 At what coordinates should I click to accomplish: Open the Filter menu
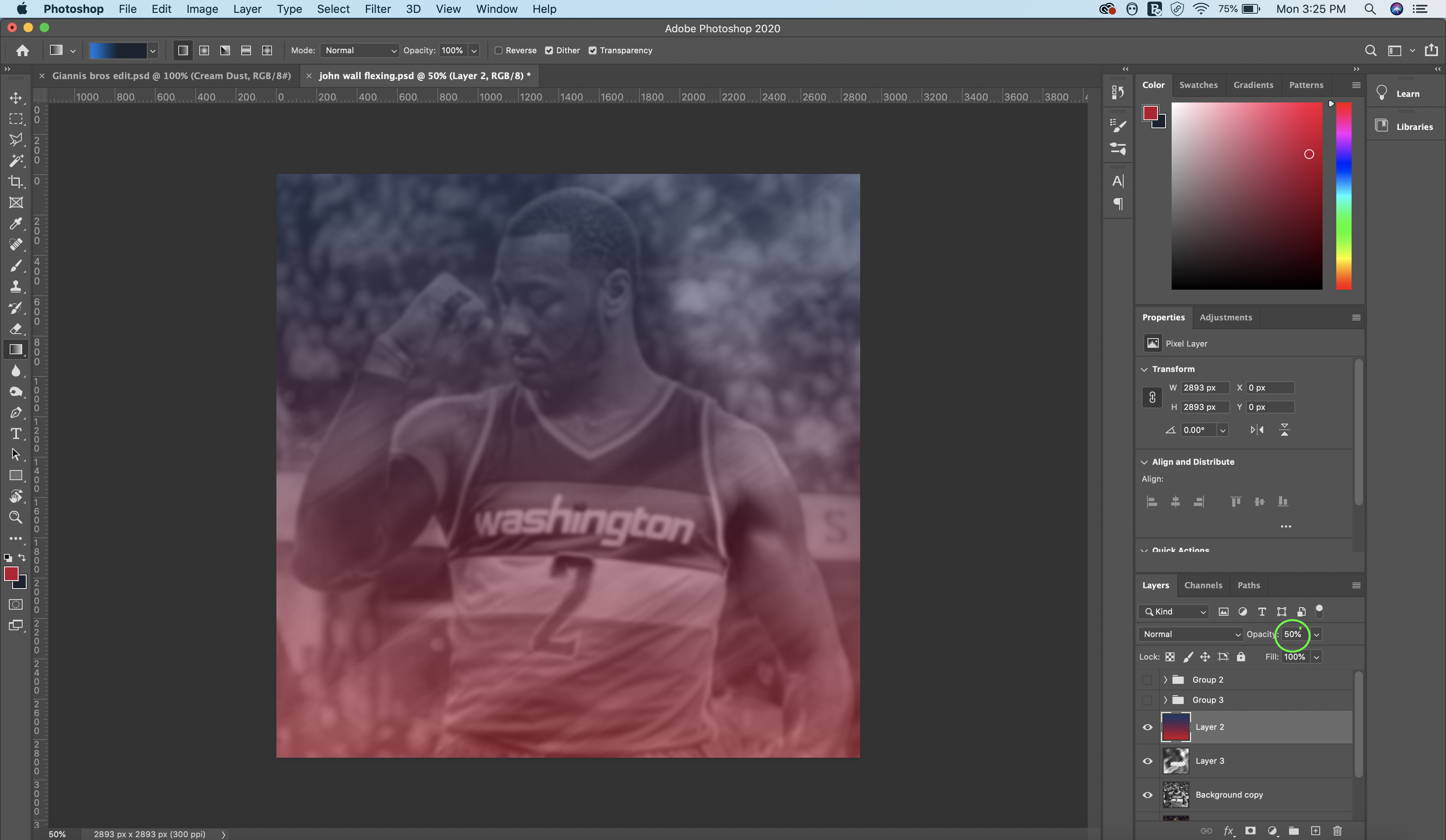(x=378, y=9)
